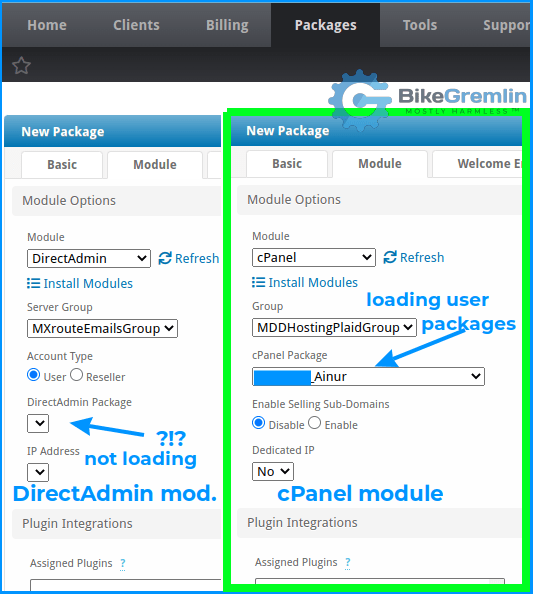
Task: Click the favorites star icon
Action: click(x=21, y=66)
